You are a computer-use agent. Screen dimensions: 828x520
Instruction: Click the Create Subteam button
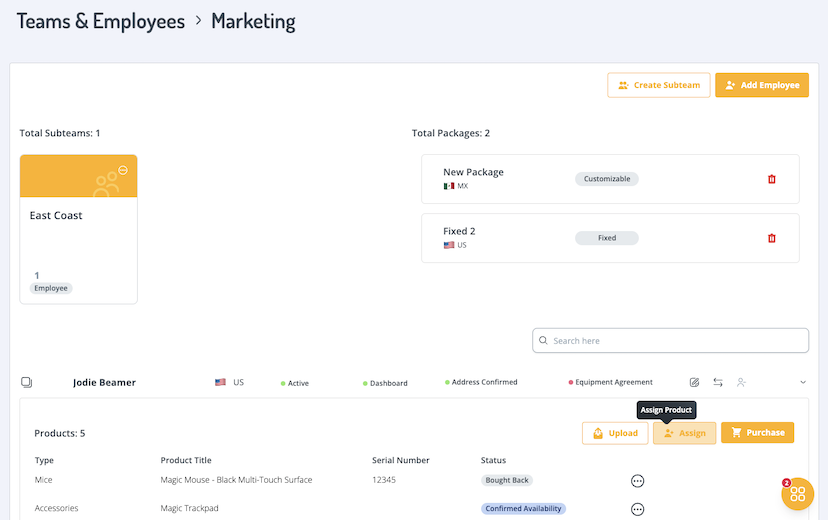click(658, 85)
